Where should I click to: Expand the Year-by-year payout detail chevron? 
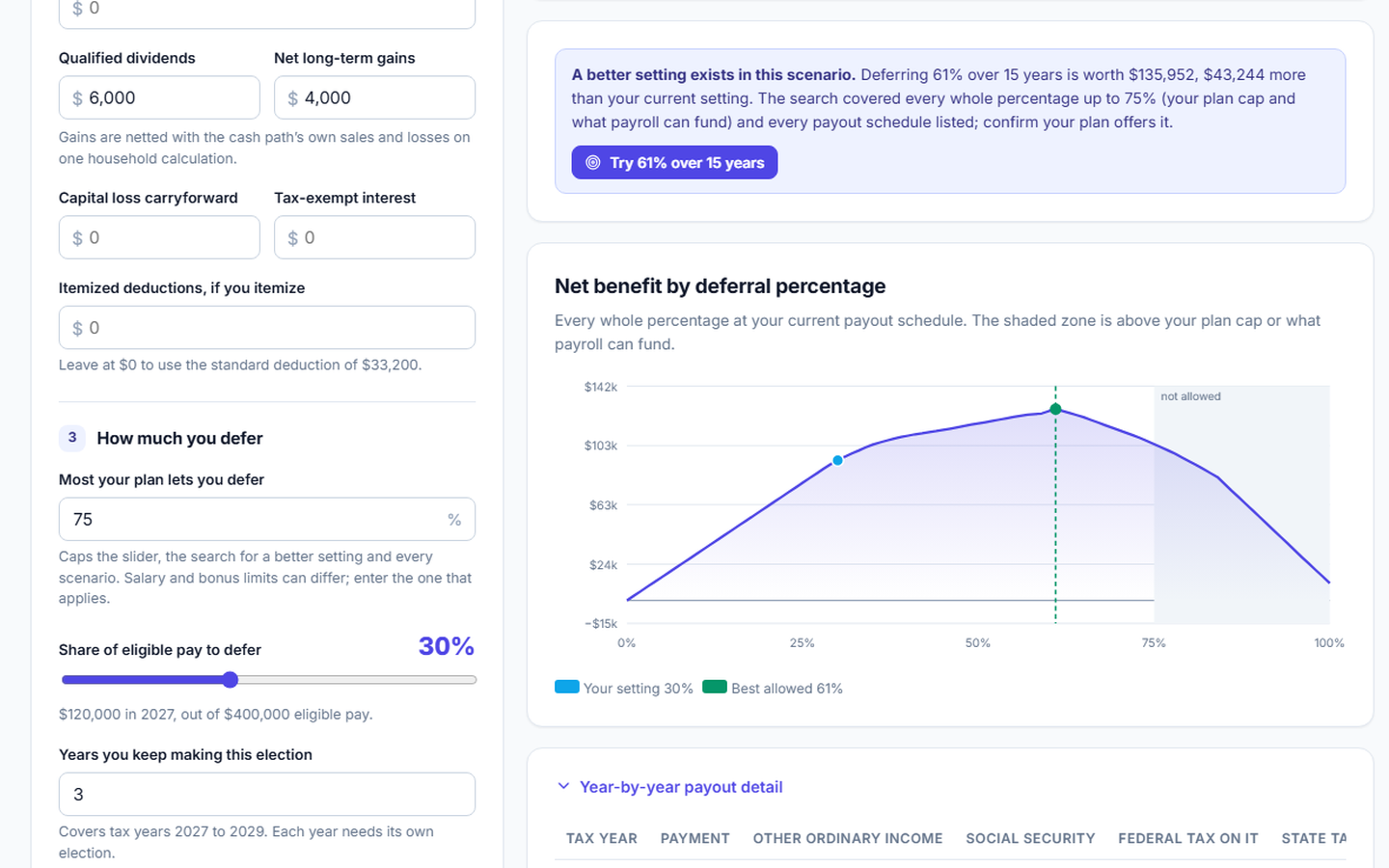(x=563, y=786)
